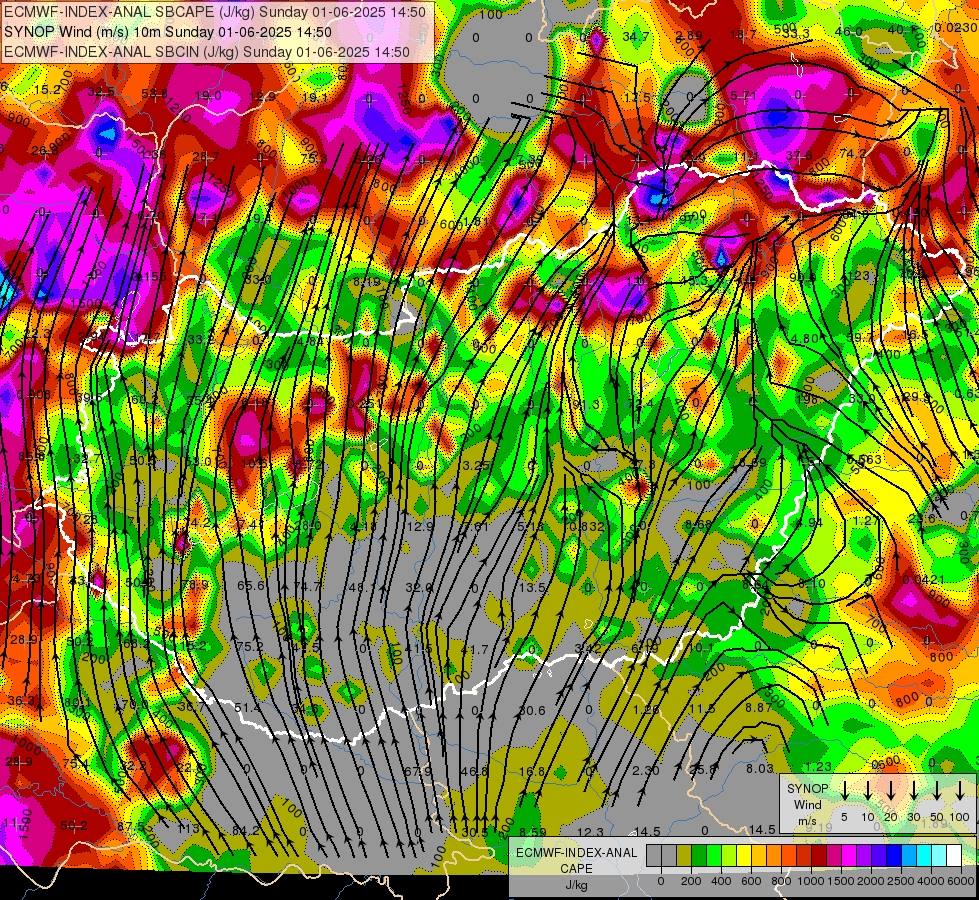Click the 74.2 value on the map
Image resolution: width=979 pixels, height=900 pixels.
[x=853, y=153]
